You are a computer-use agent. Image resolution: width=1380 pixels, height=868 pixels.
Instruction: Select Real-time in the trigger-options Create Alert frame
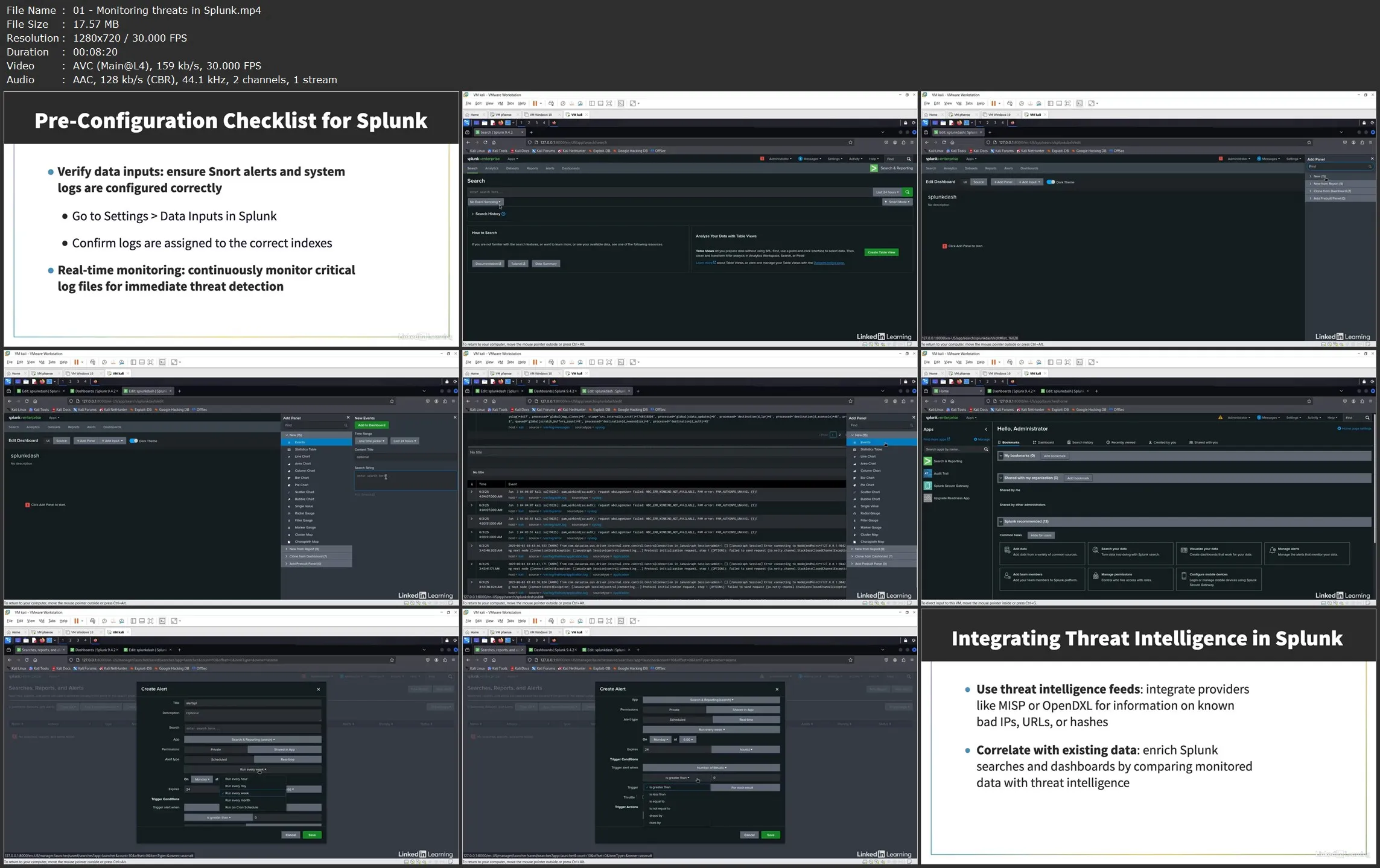[746, 720]
